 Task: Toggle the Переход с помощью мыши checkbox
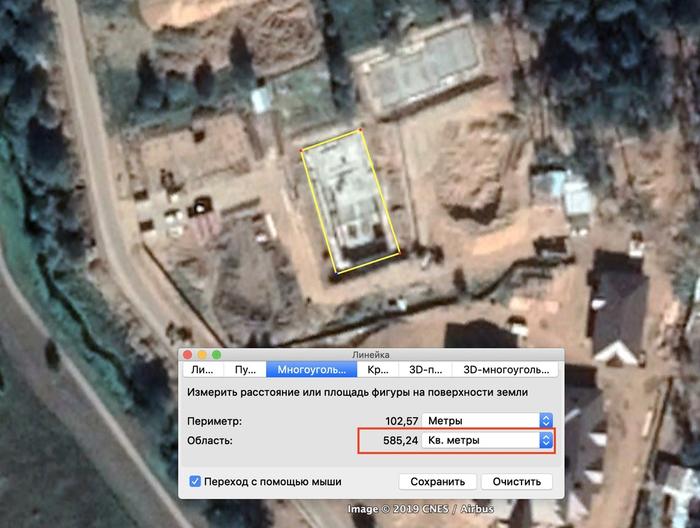tap(195, 481)
